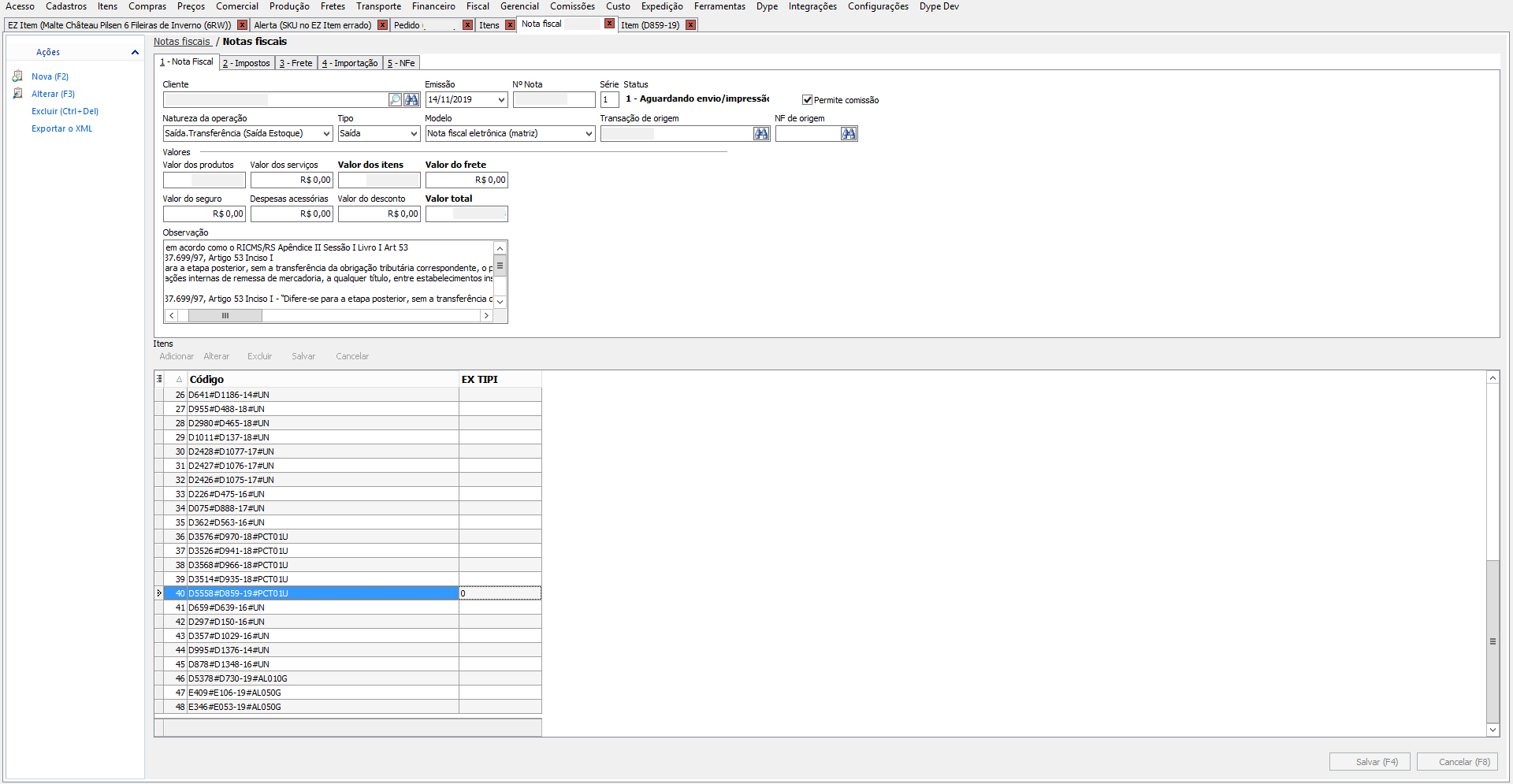Click Transação de origem binoculars icon

[x=761, y=134]
